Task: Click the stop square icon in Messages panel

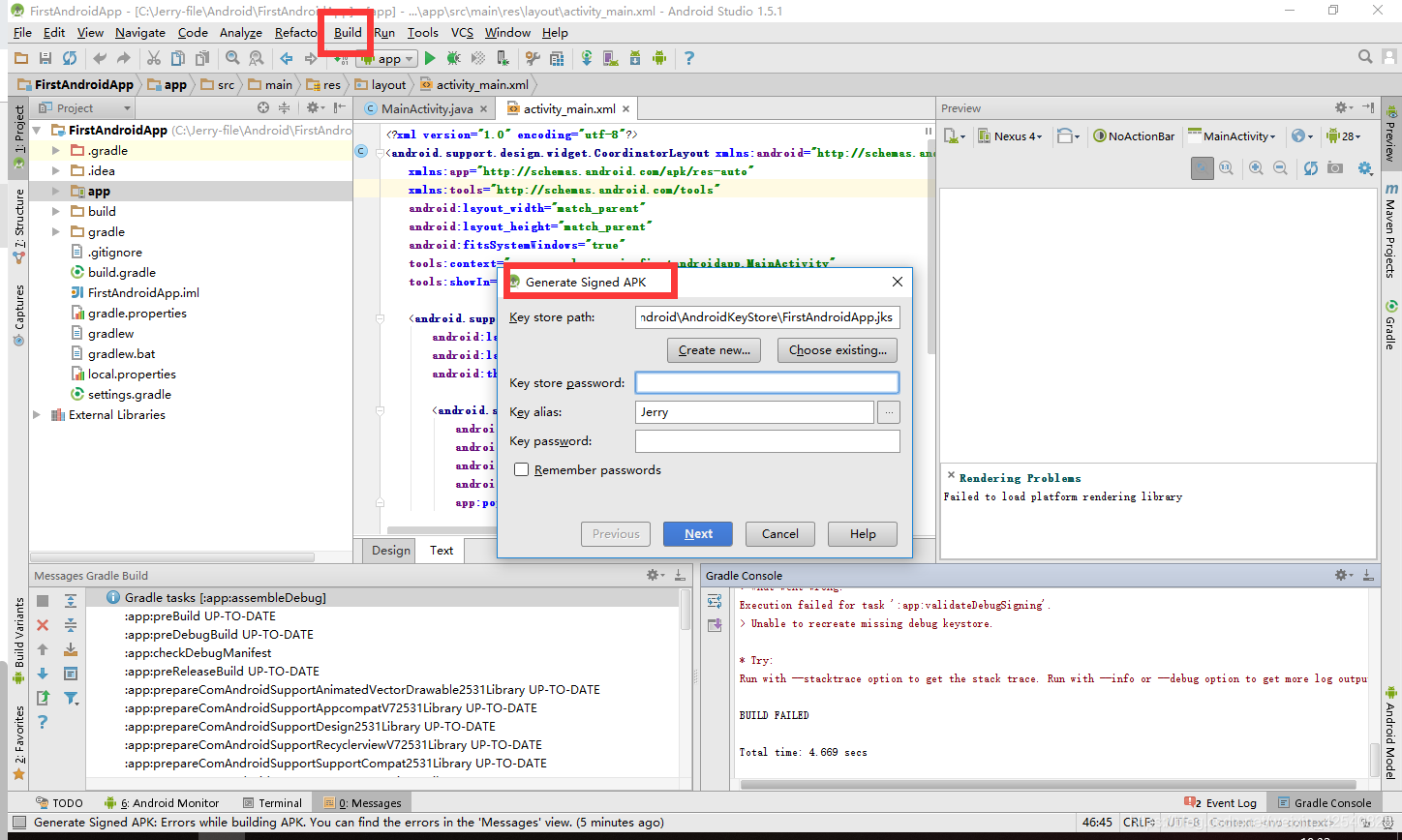Action: 43,601
